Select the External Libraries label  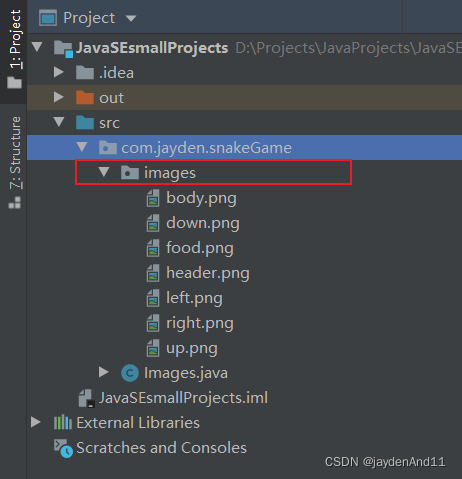(x=138, y=423)
